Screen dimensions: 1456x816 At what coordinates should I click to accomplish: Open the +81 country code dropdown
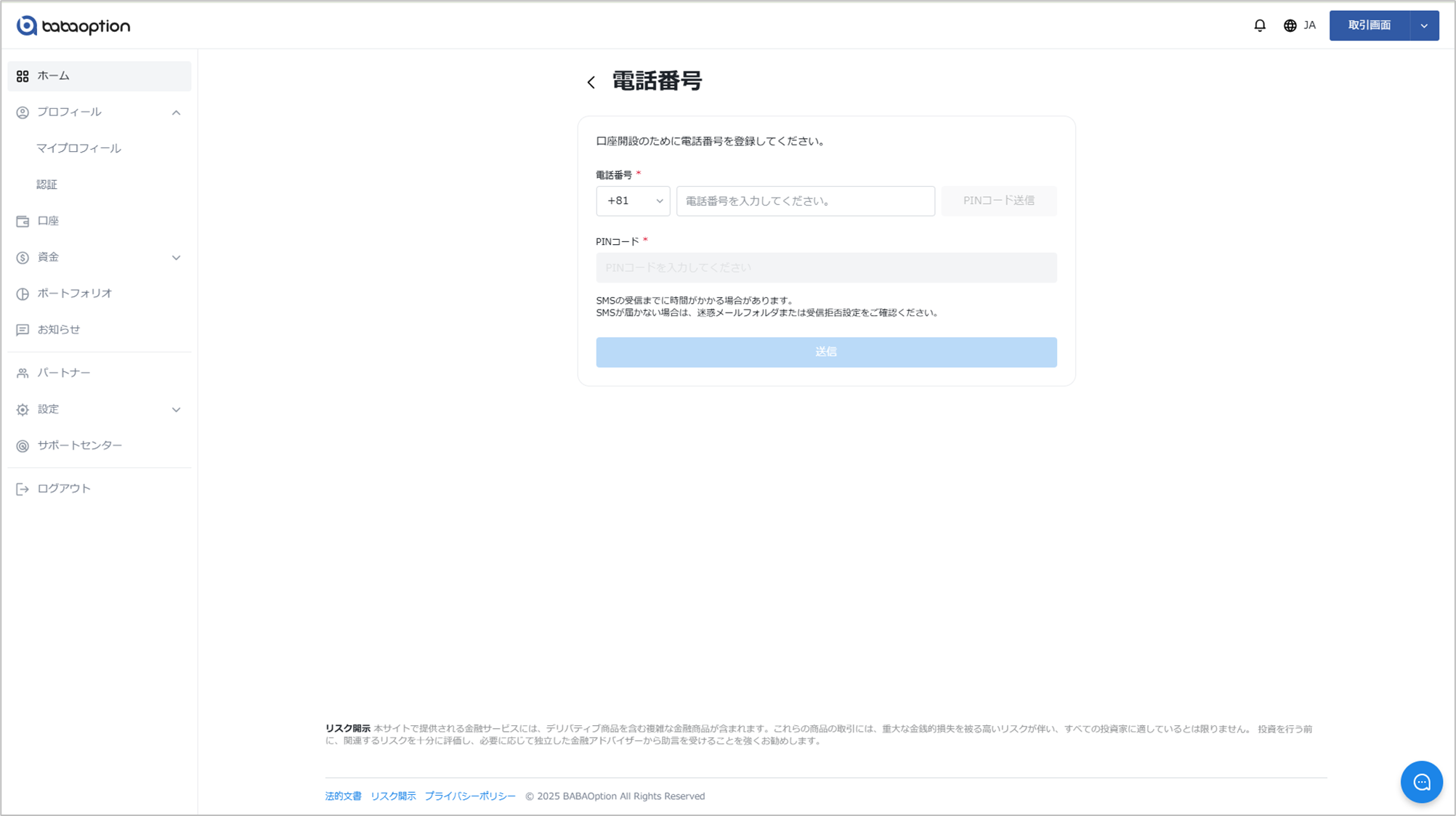coord(633,201)
